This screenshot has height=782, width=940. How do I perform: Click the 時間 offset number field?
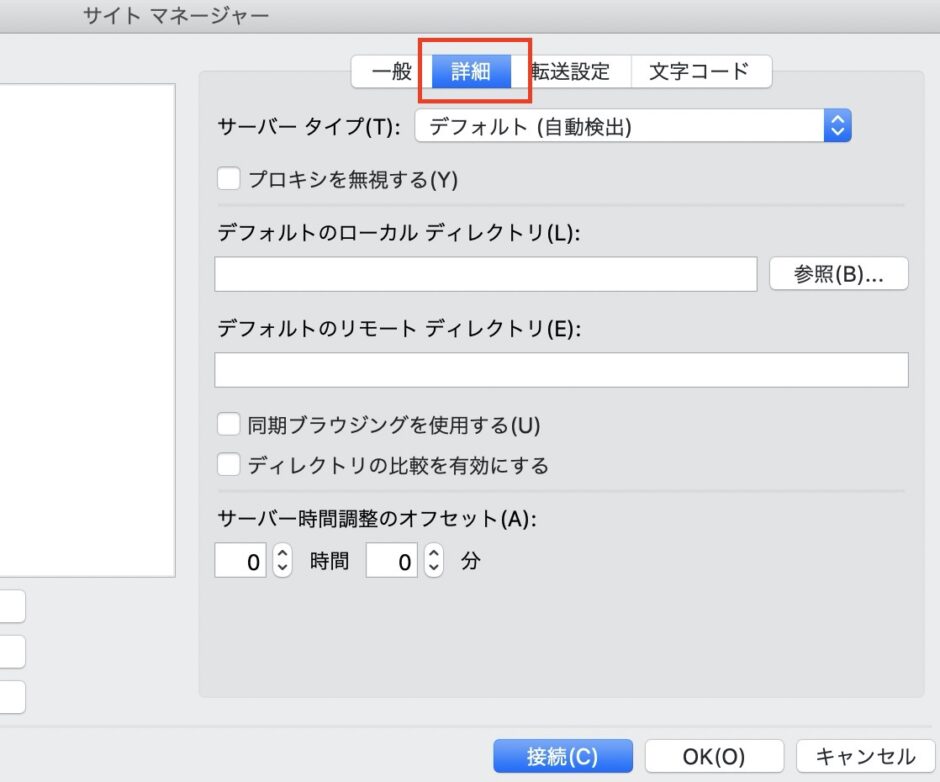point(241,562)
